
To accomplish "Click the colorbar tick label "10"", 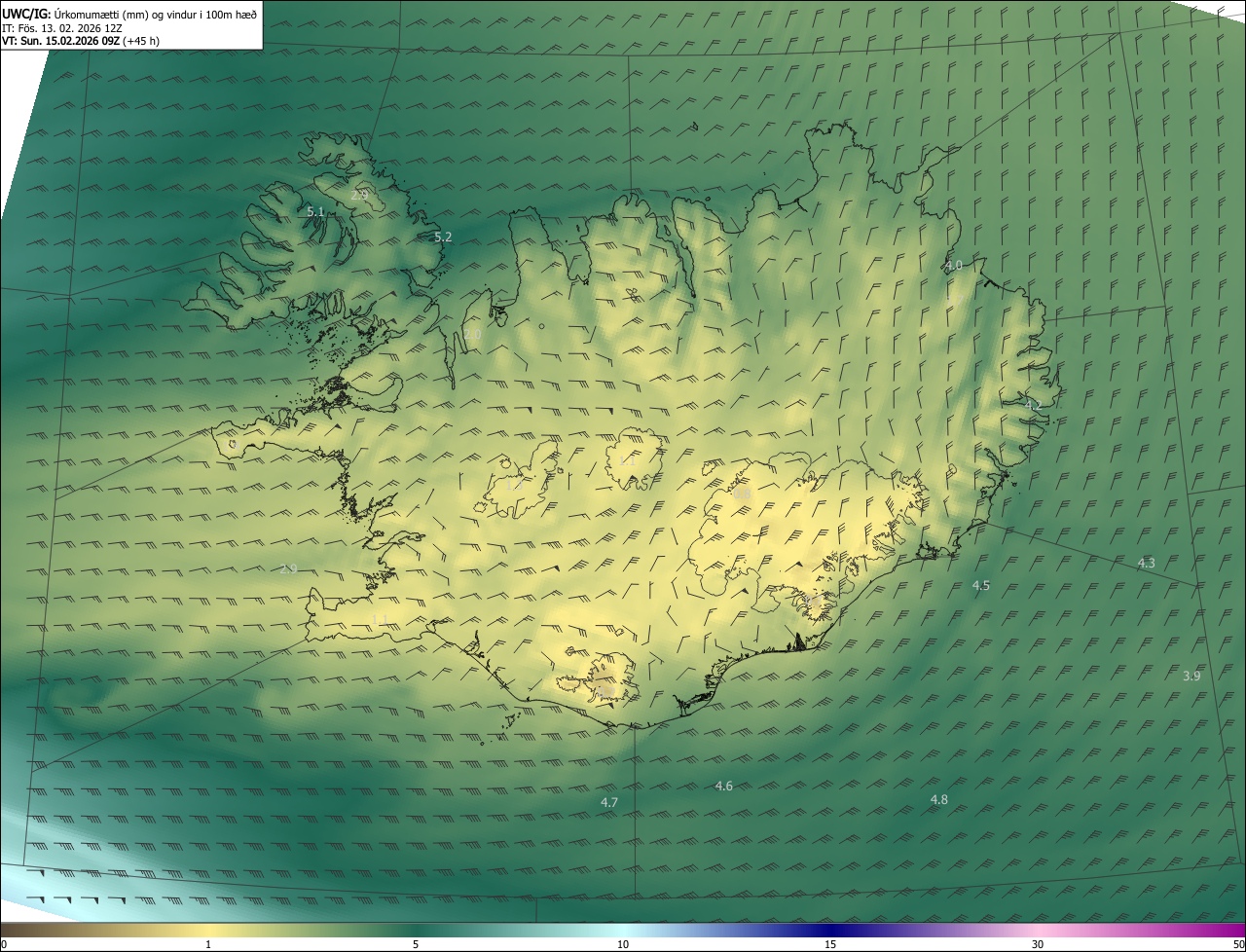I will (x=623, y=944).
